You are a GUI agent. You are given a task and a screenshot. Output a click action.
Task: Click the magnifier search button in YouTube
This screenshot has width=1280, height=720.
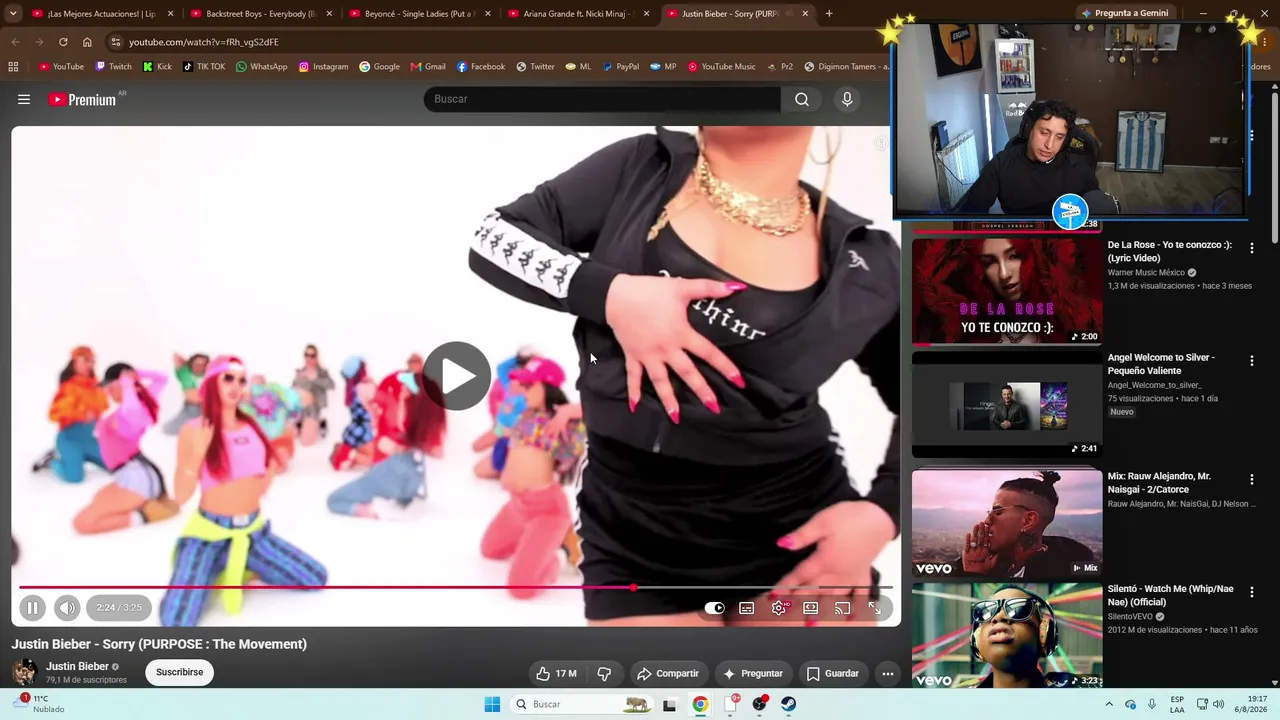pos(802,99)
